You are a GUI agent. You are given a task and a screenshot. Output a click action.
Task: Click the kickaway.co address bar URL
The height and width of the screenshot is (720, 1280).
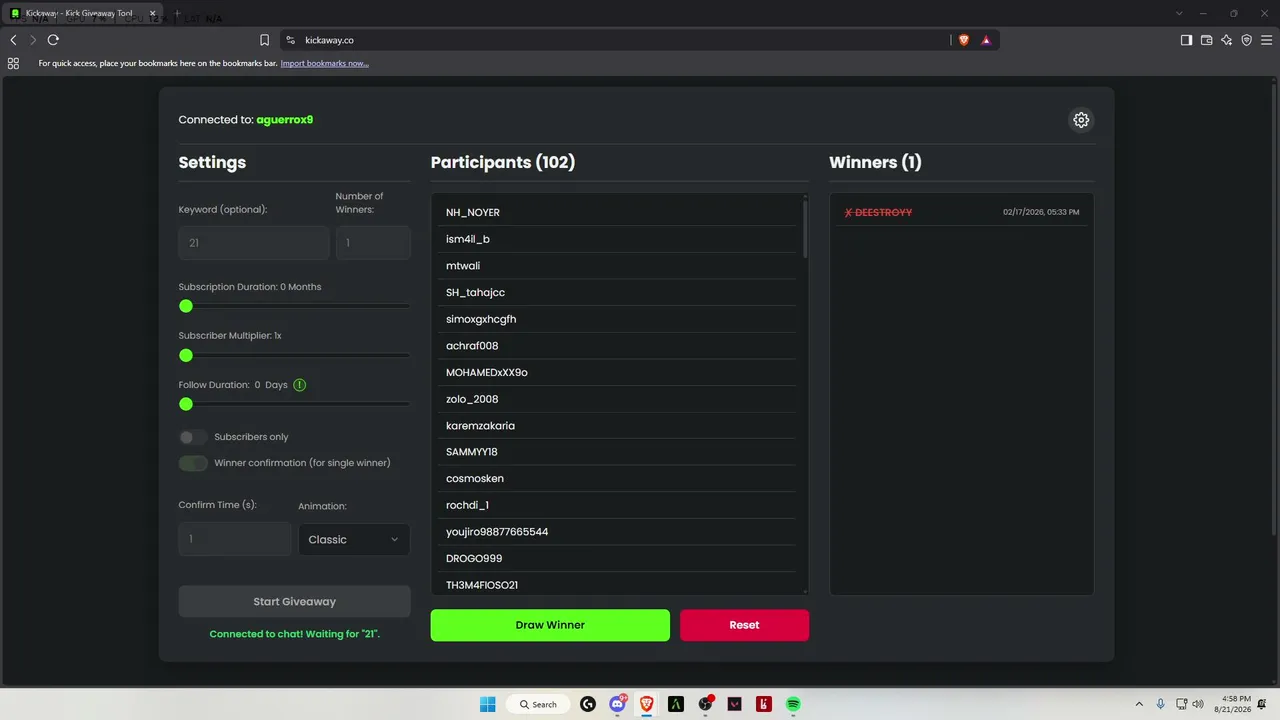[329, 40]
